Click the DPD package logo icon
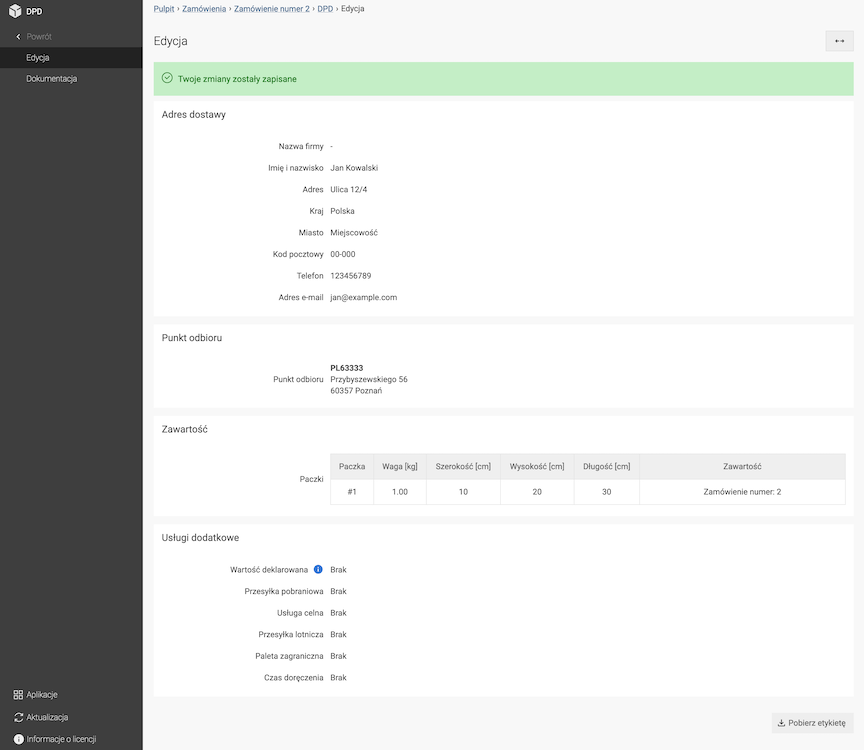The width and height of the screenshot is (864, 750). (15, 11)
